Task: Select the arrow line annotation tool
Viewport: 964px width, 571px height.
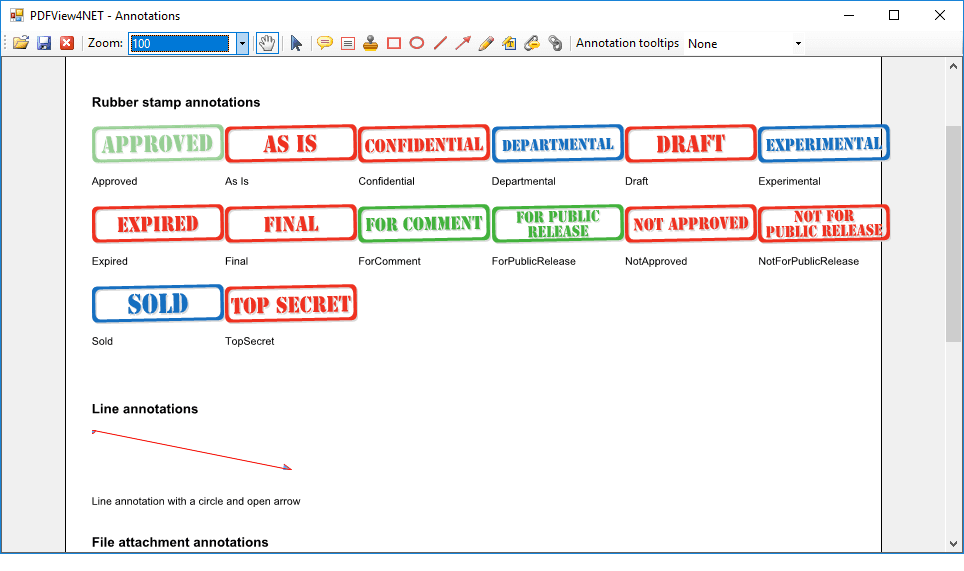Action: [463, 43]
